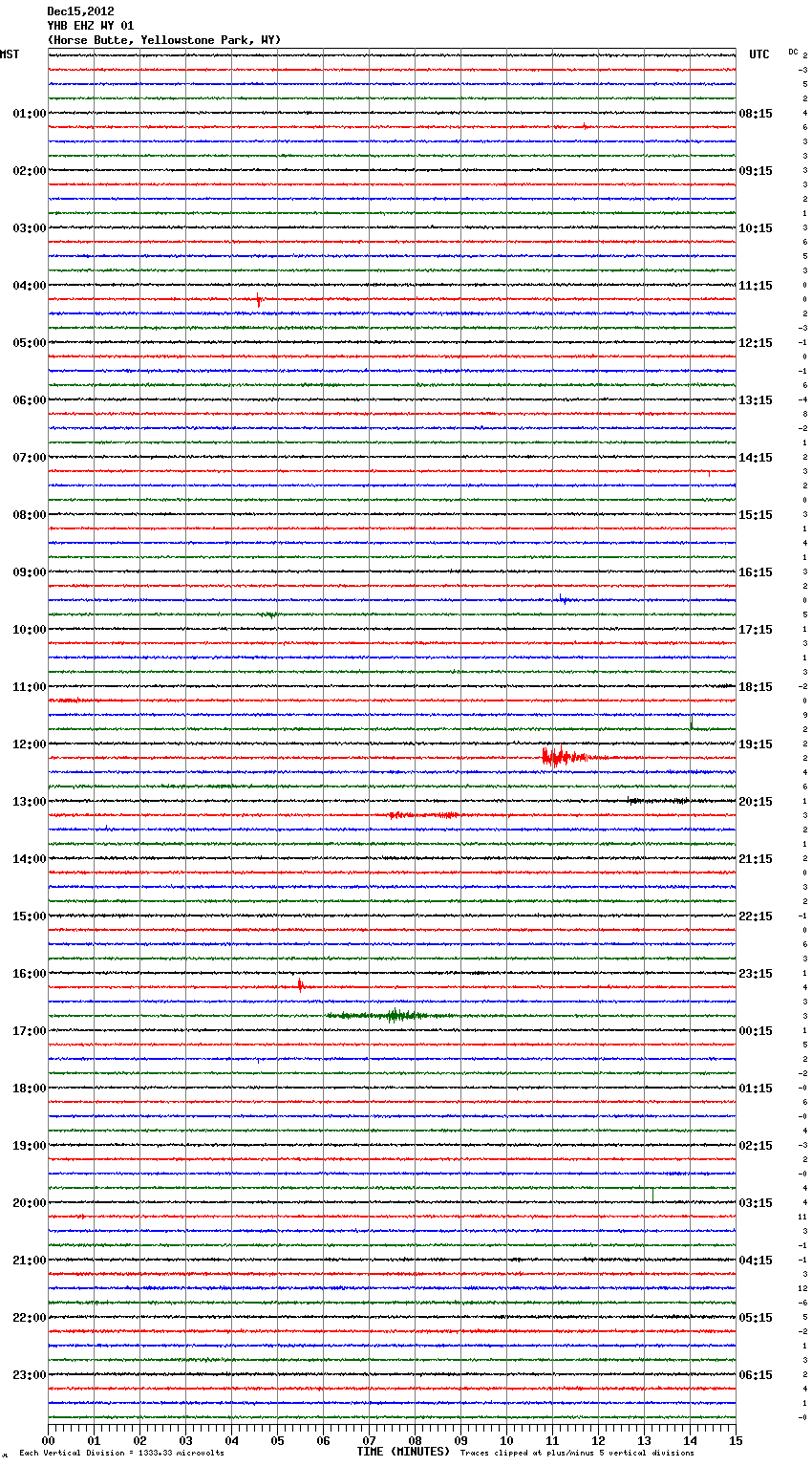Click the "Each Vertical Division = 1333.33 microvolts" note

click(121, 1453)
